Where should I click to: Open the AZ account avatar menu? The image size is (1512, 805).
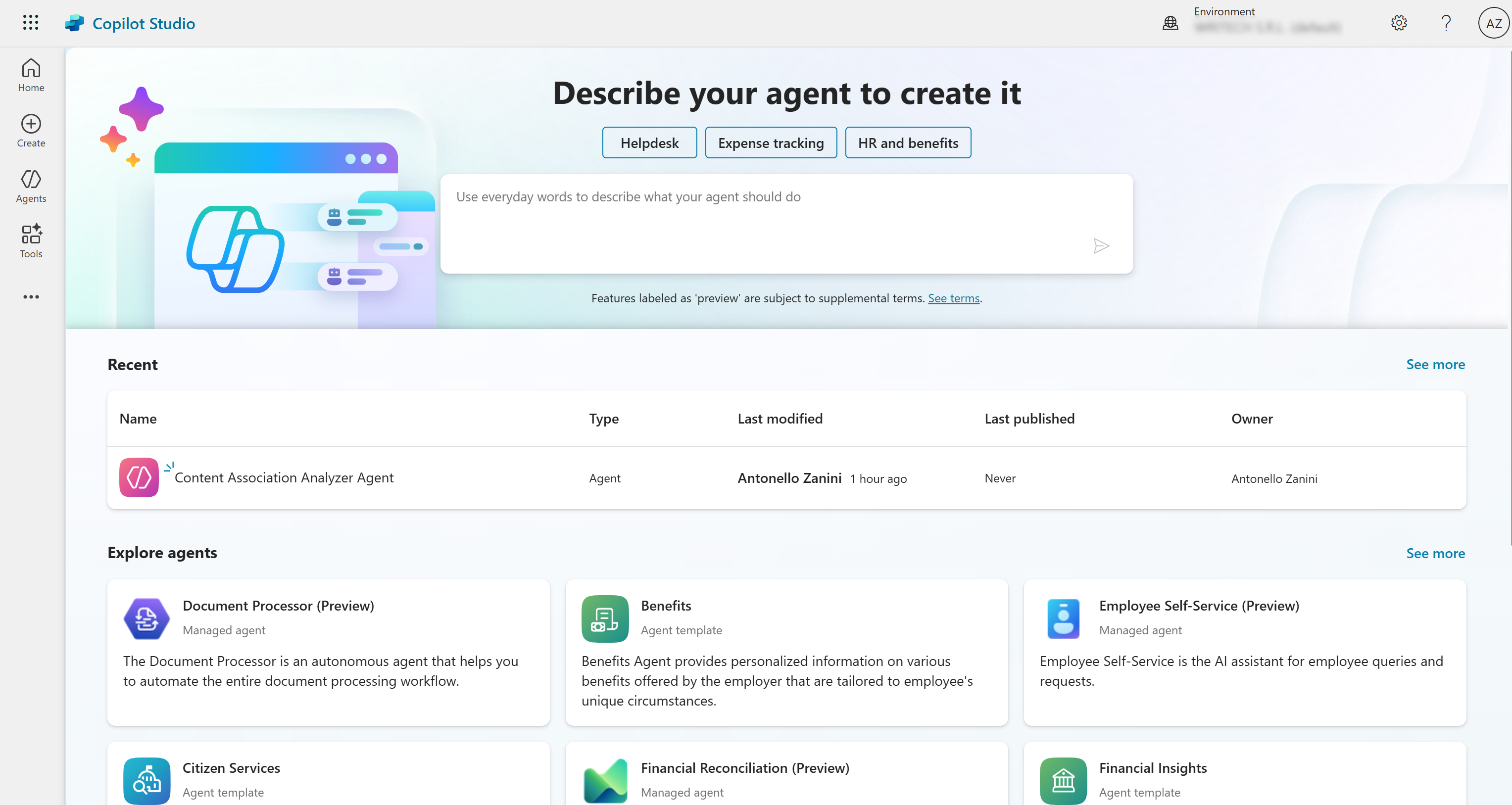(1493, 23)
